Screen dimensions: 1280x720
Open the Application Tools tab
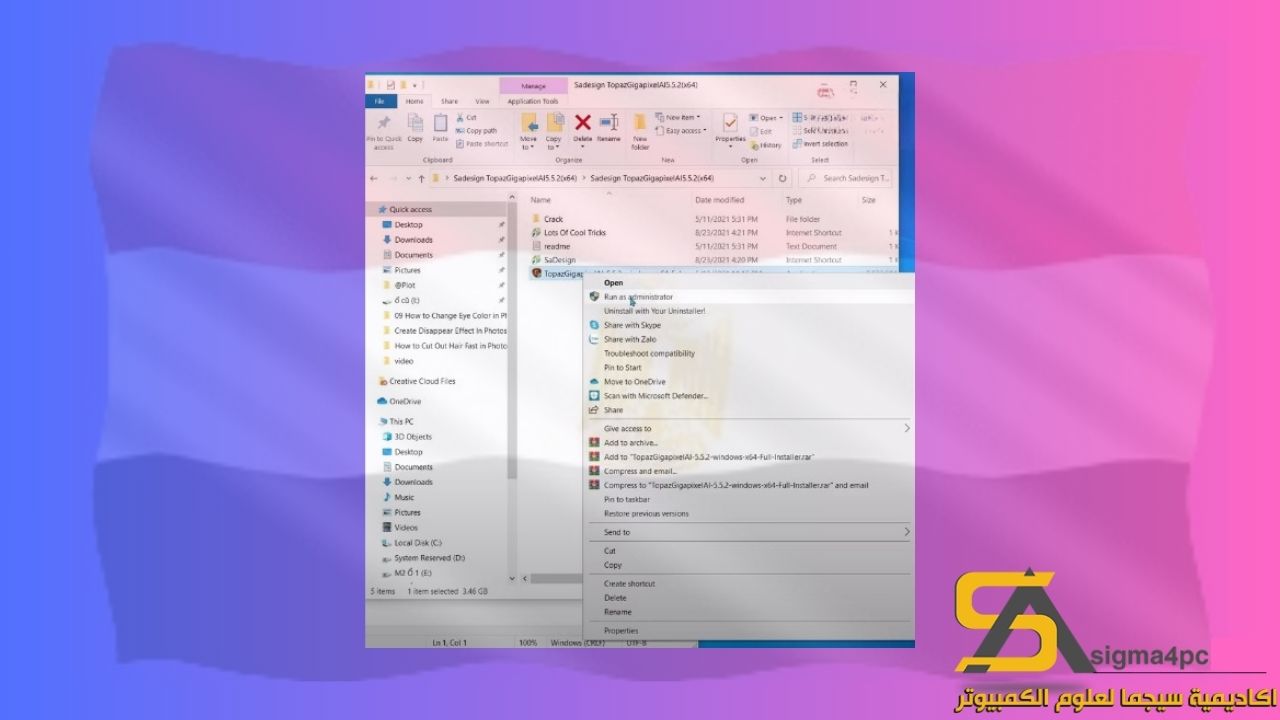[x=533, y=101]
